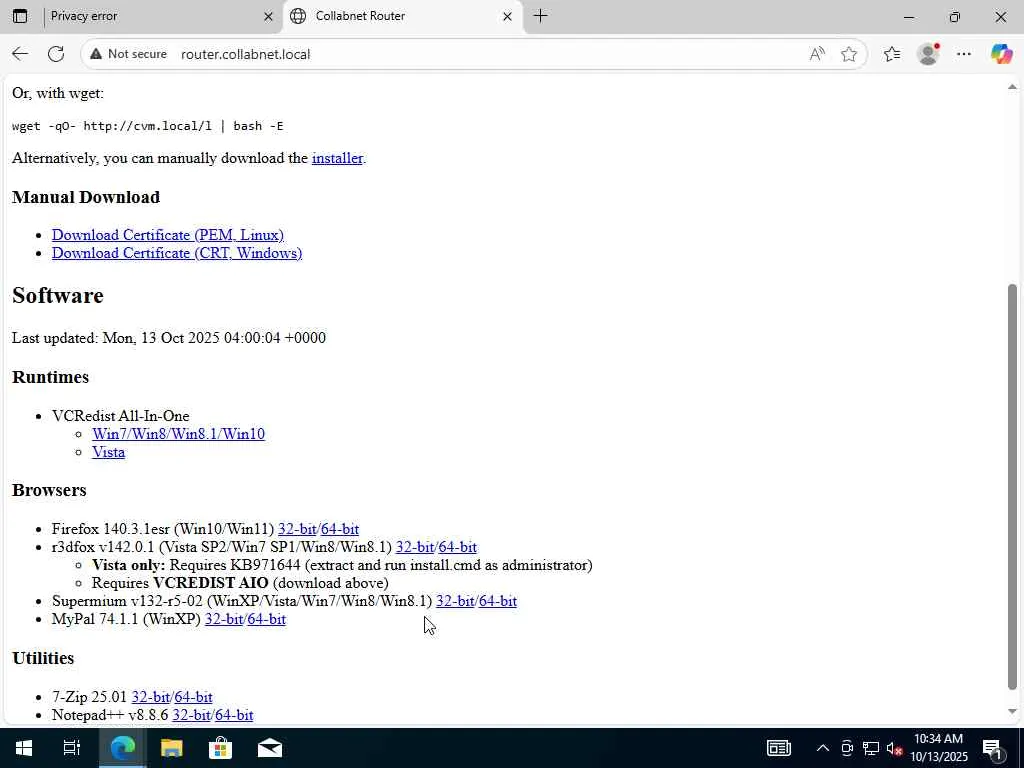Click the vertical scrollbar thumb
Viewport: 1024px width, 768px height.
point(1012,487)
